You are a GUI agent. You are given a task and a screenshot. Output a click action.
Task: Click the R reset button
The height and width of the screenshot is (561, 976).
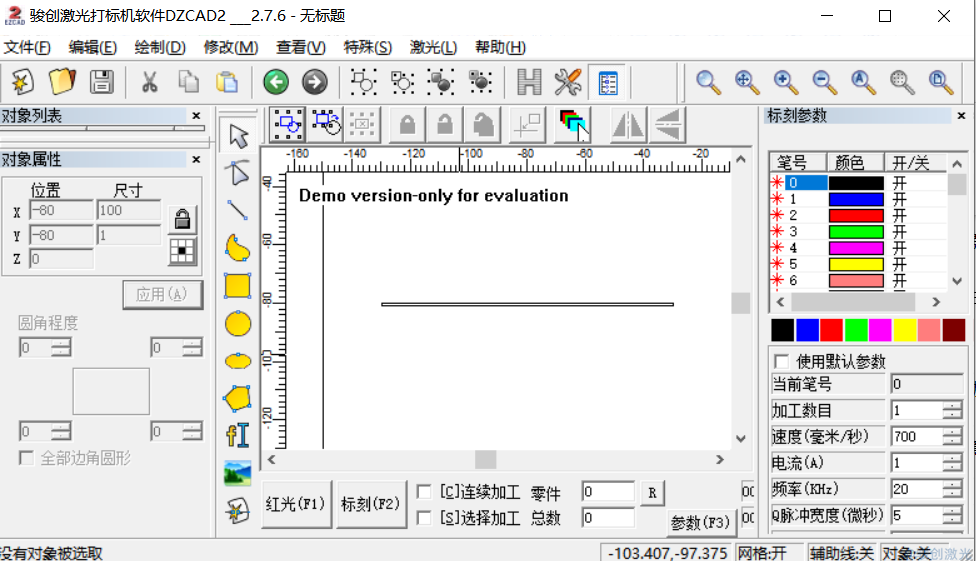coord(652,493)
